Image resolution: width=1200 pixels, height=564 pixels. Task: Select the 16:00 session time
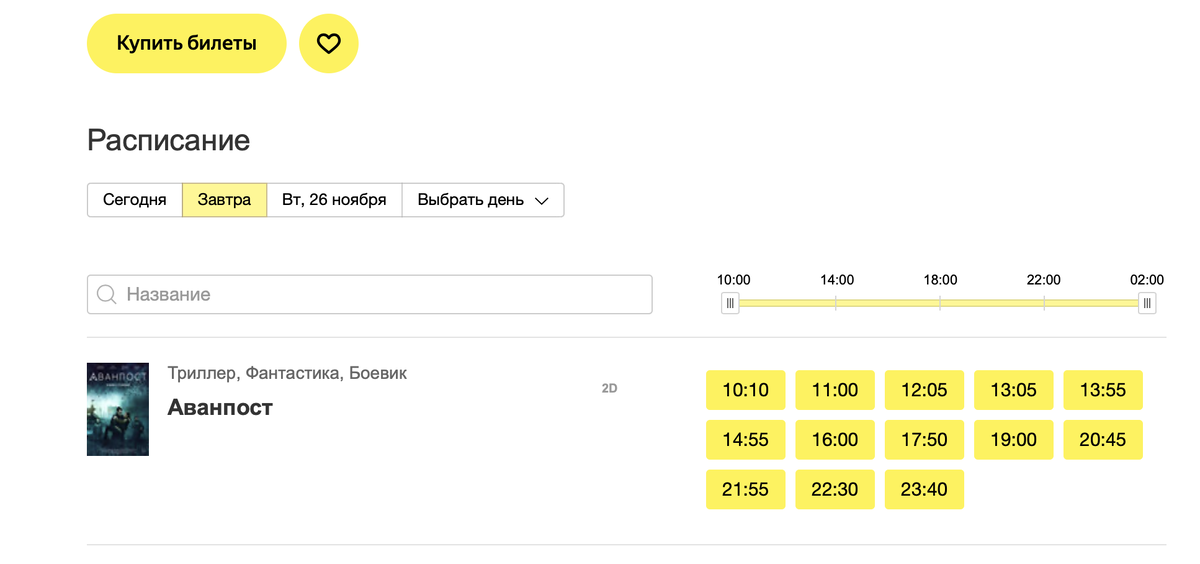[835, 440]
